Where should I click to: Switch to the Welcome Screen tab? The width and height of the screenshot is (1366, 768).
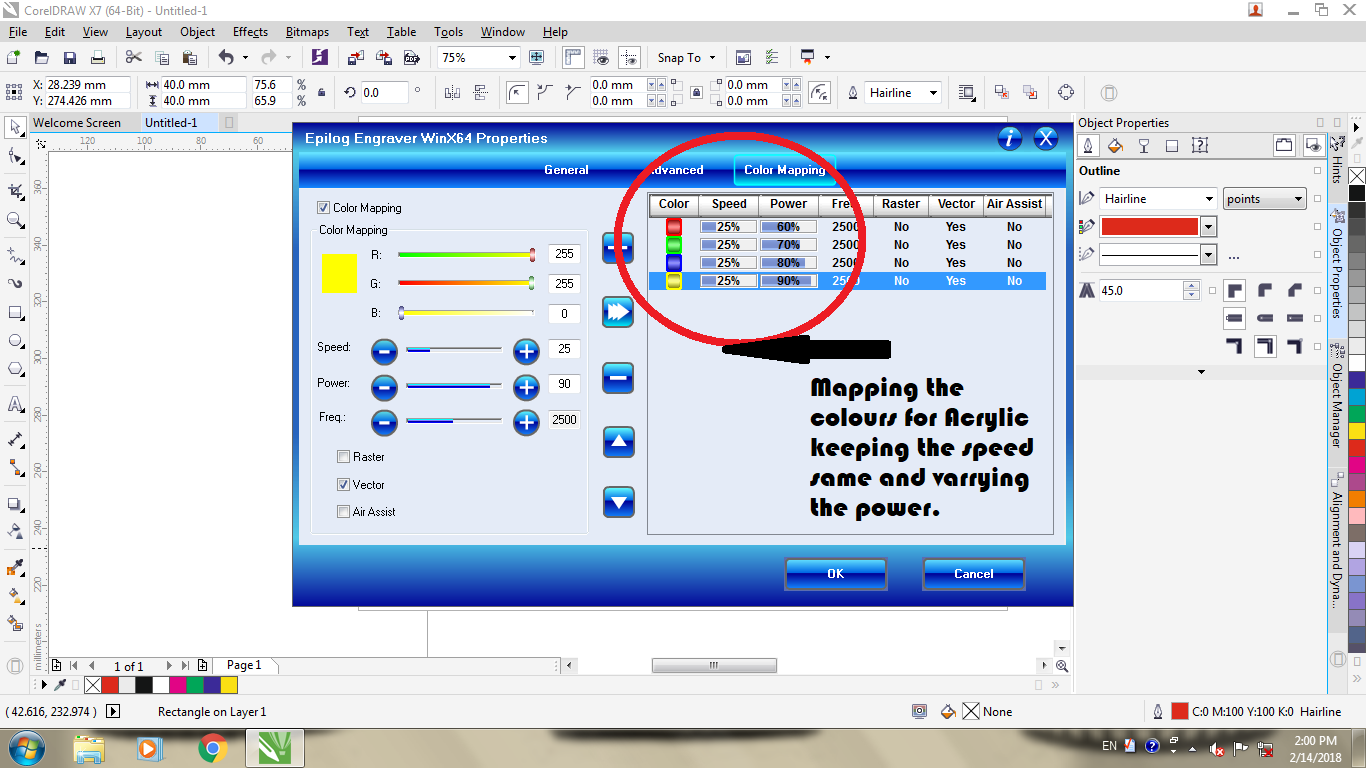77,123
